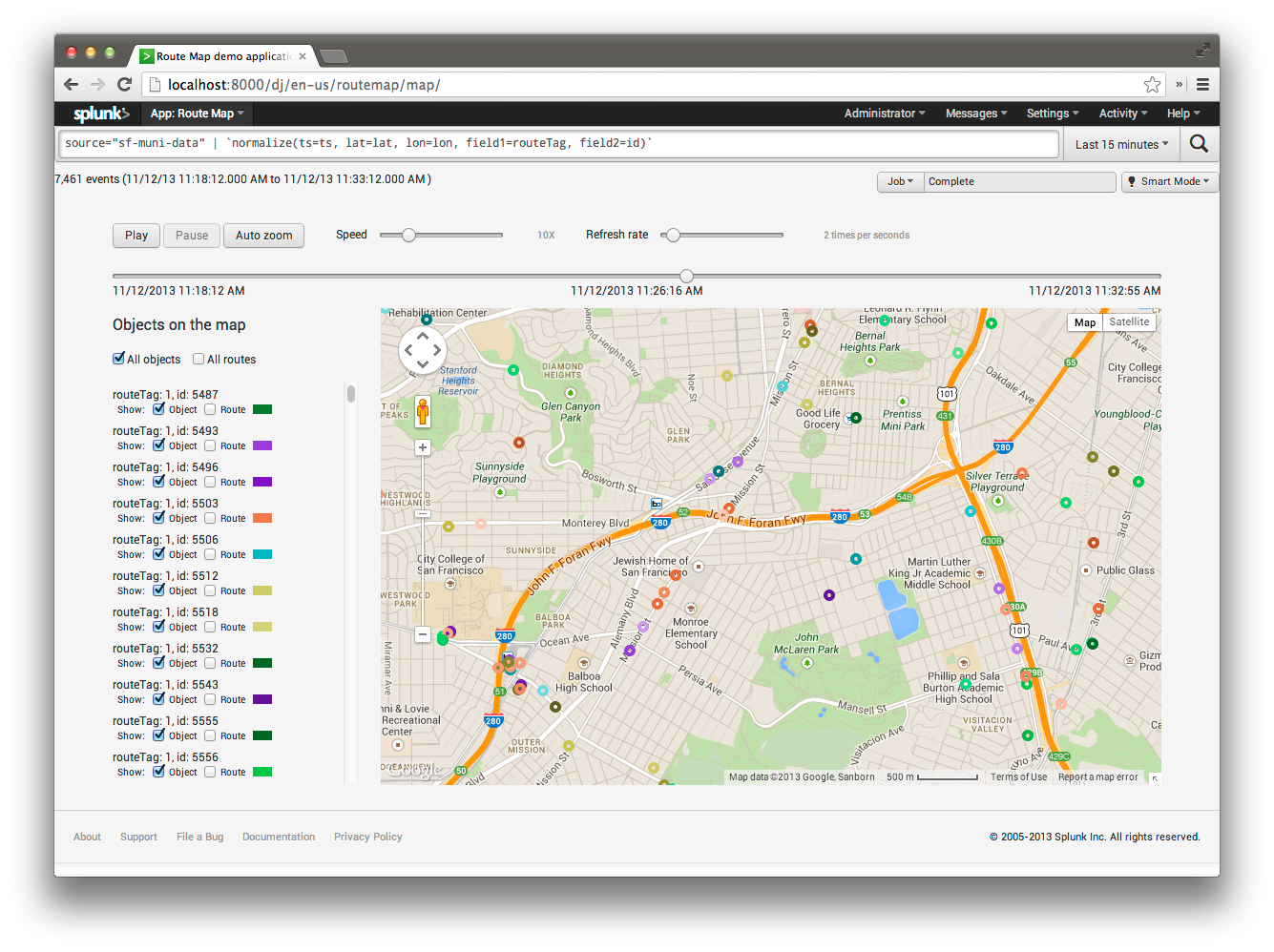Click the search query input field
This screenshot has height=952, width=1274.
pyautogui.click(x=559, y=144)
